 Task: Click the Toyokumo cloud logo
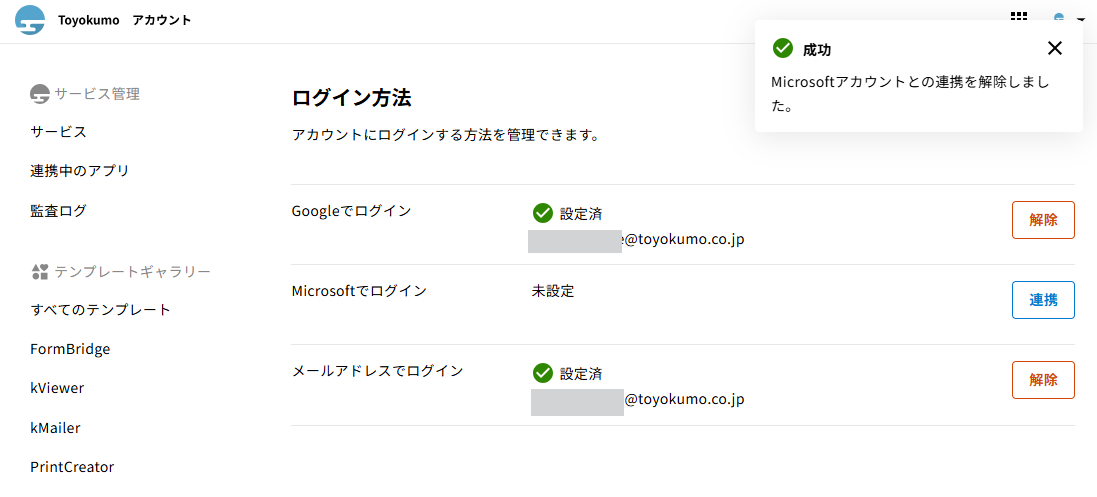tap(30, 20)
